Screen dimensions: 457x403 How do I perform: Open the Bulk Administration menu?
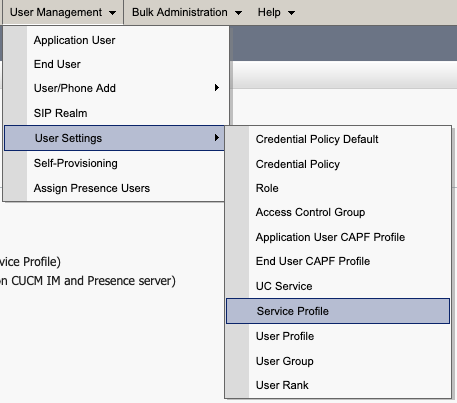tap(187, 12)
